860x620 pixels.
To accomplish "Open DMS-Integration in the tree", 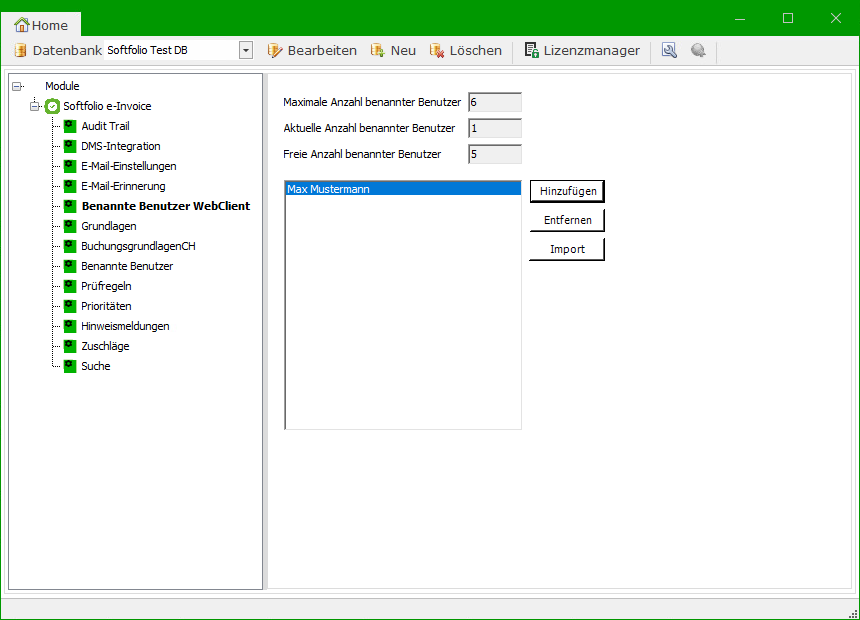I will [120, 146].
